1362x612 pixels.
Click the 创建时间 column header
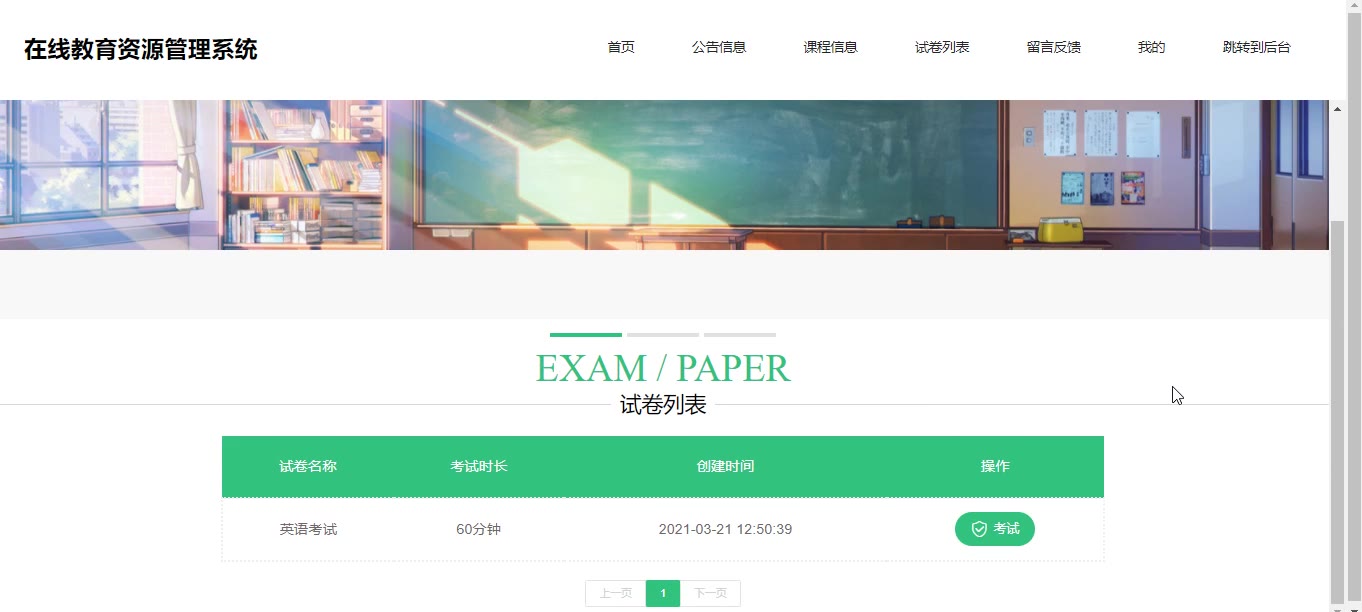(725, 466)
